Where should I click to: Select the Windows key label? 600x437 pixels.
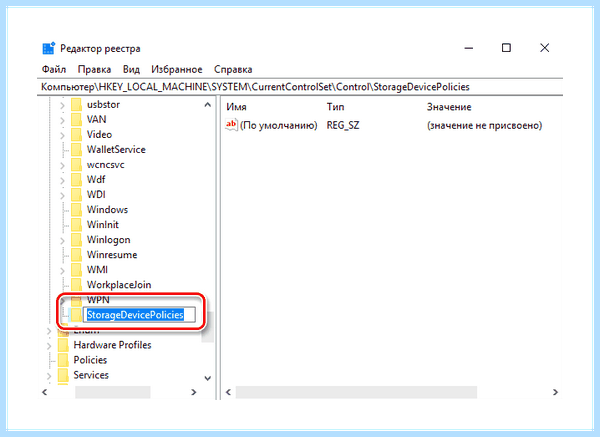108,210
